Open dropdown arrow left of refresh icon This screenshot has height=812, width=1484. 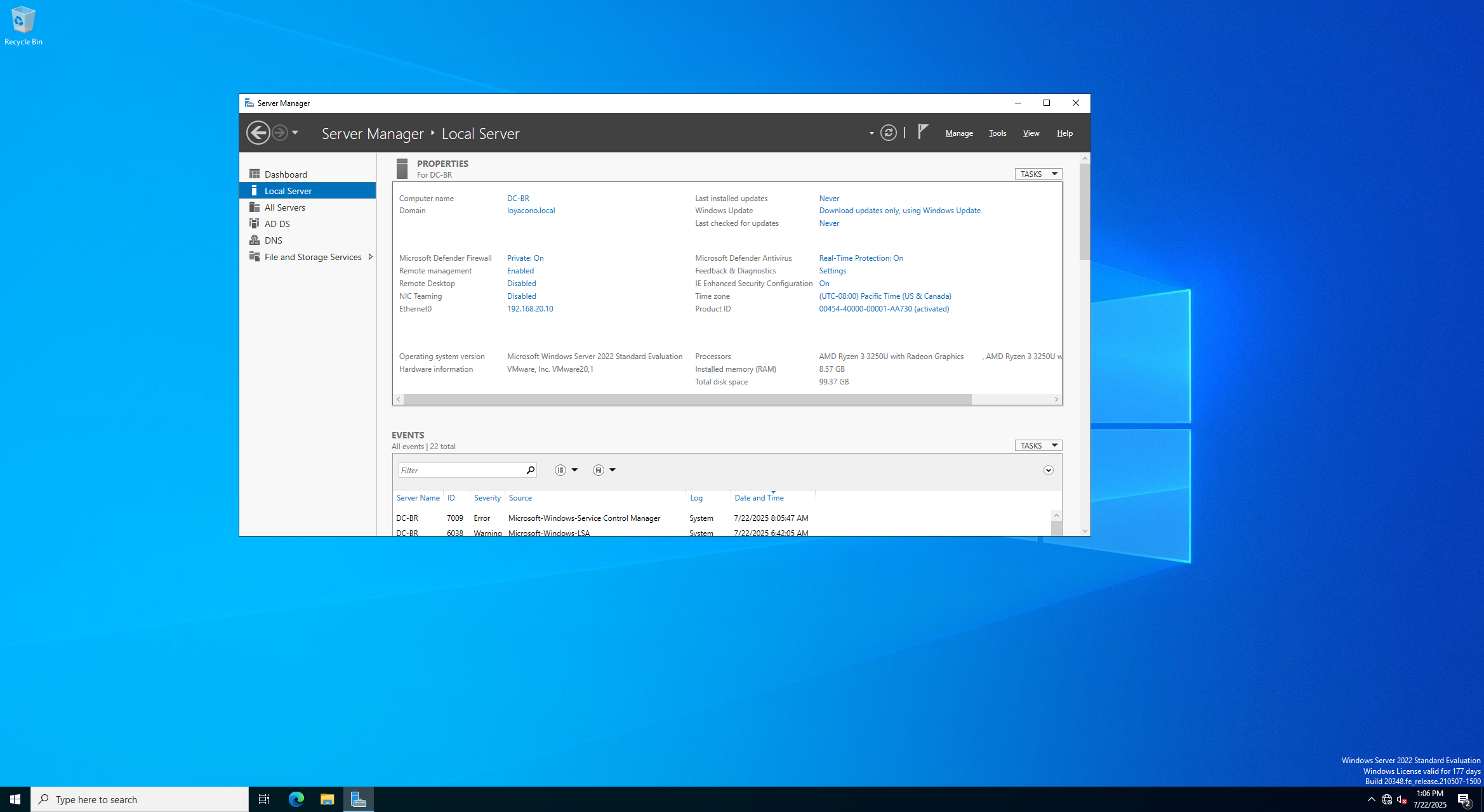click(x=871, y=133)
